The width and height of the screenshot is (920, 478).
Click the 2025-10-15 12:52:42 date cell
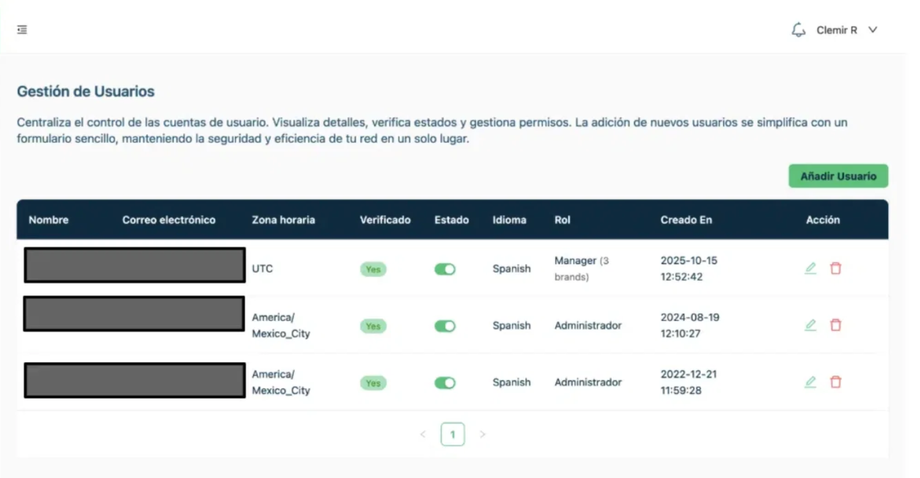[x=689, y=269]
